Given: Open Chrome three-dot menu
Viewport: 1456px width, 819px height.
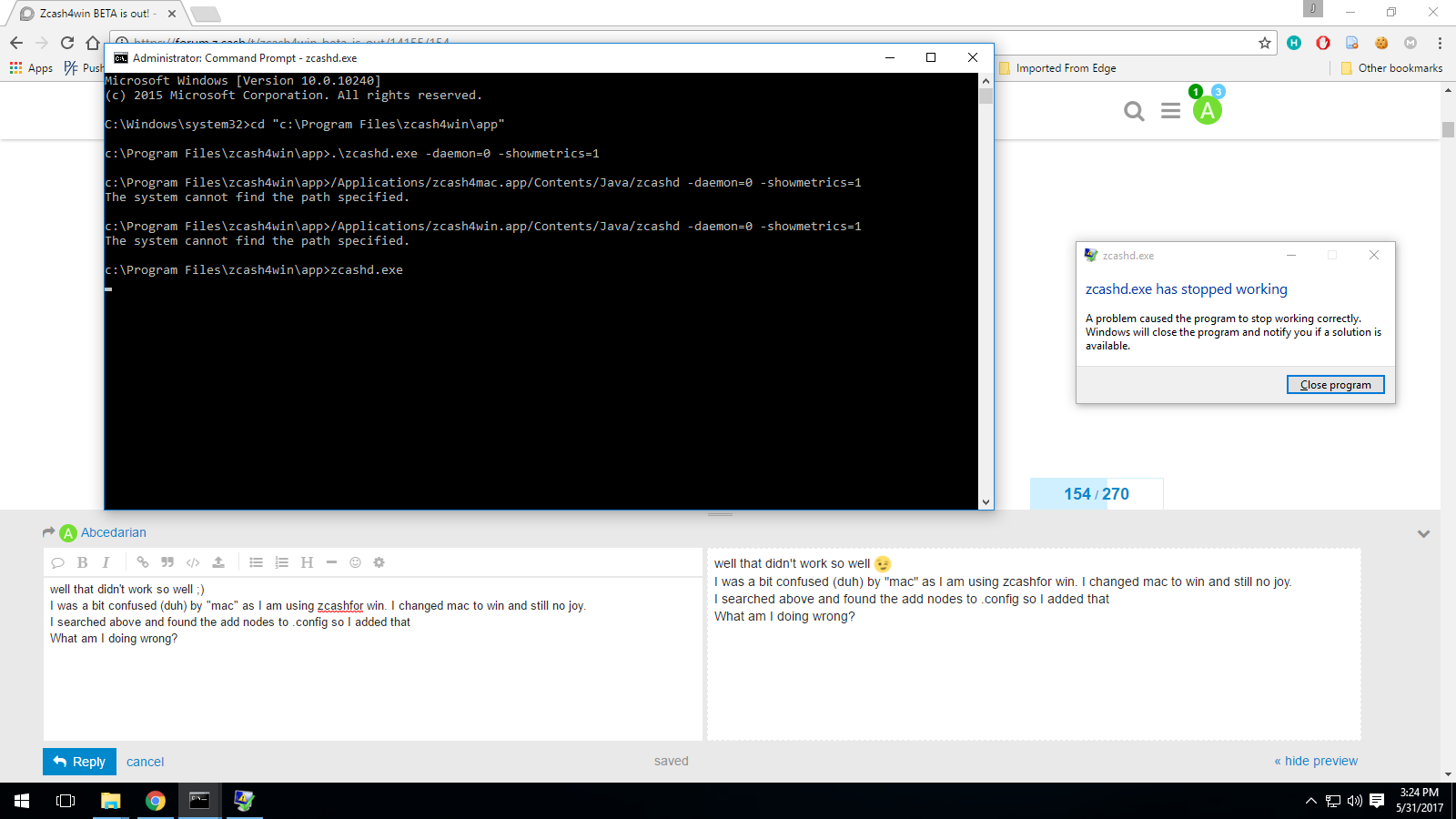Looking at the screenshot, I should coord(1440,43).
